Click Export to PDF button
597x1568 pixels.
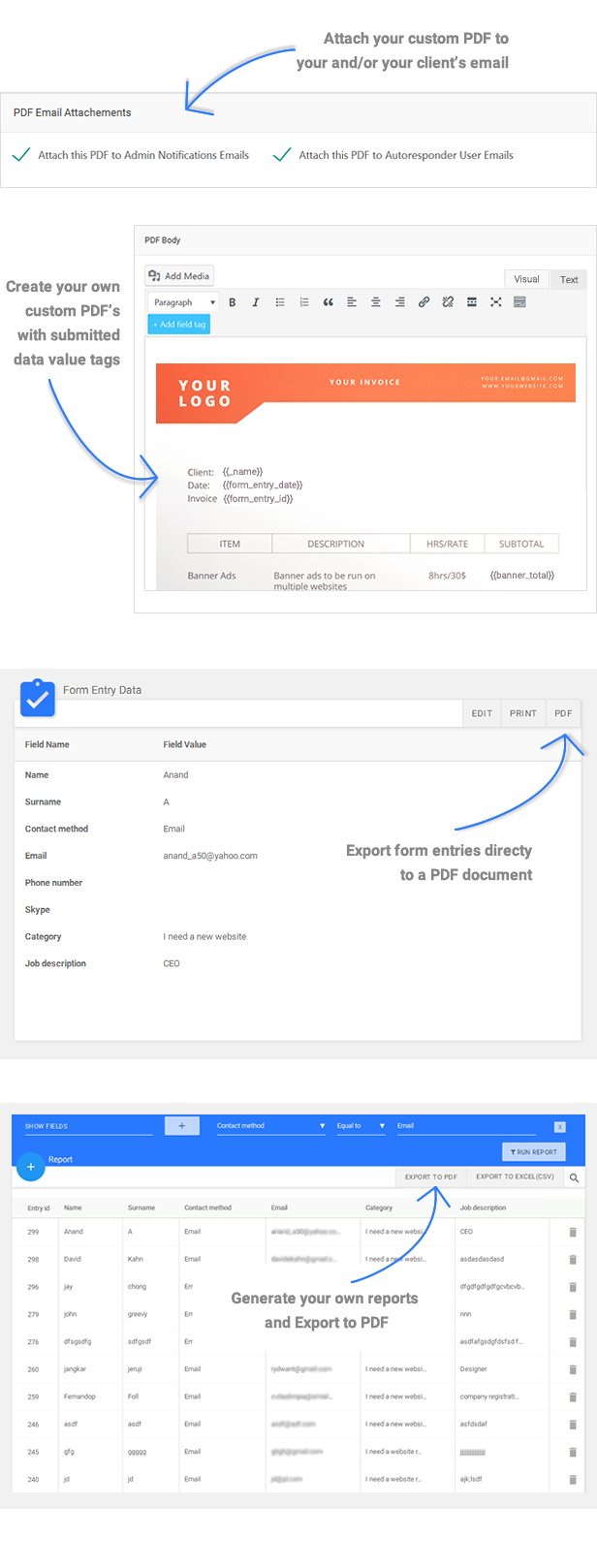(x=430, y=1176)
